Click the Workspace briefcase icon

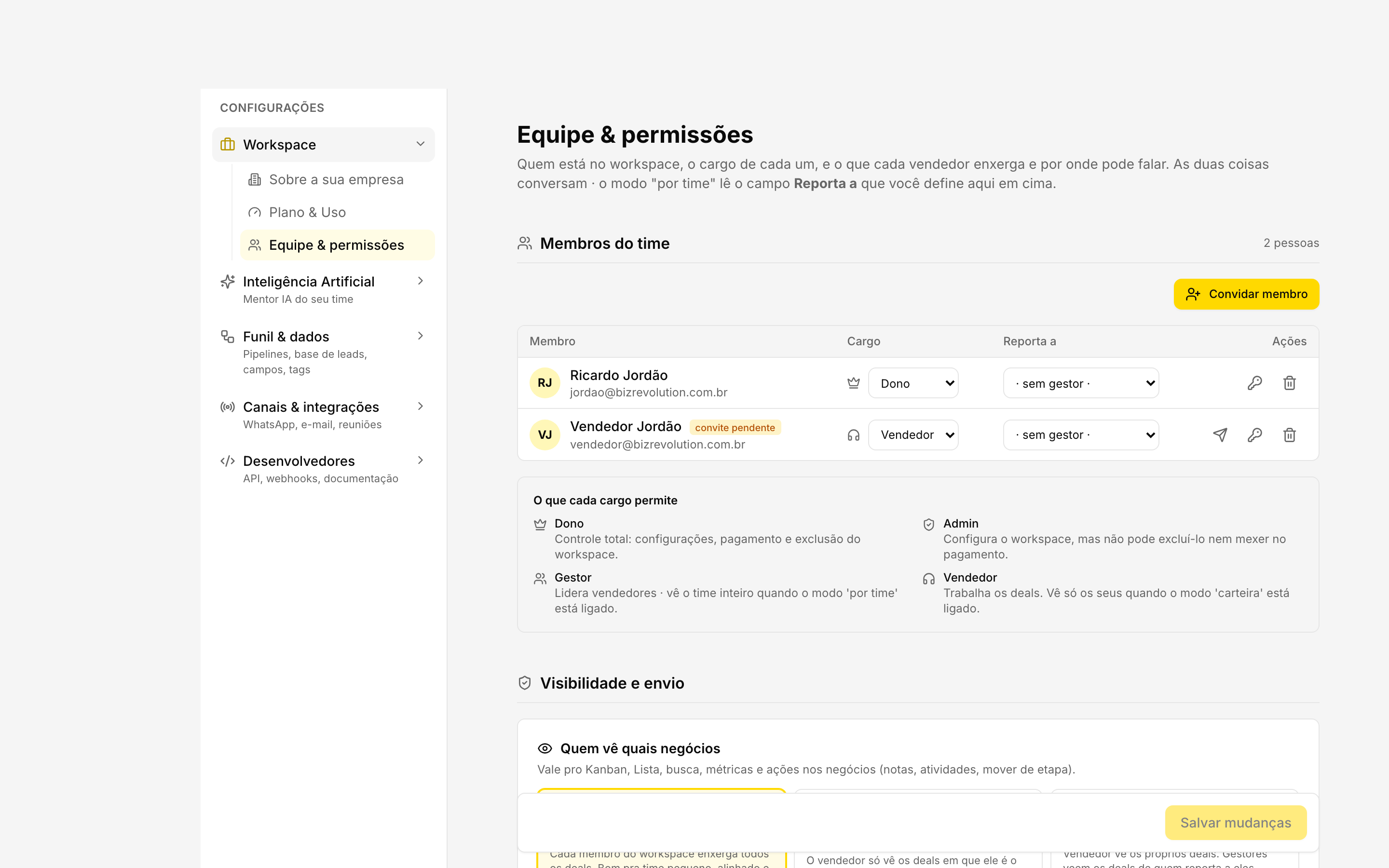228,145
